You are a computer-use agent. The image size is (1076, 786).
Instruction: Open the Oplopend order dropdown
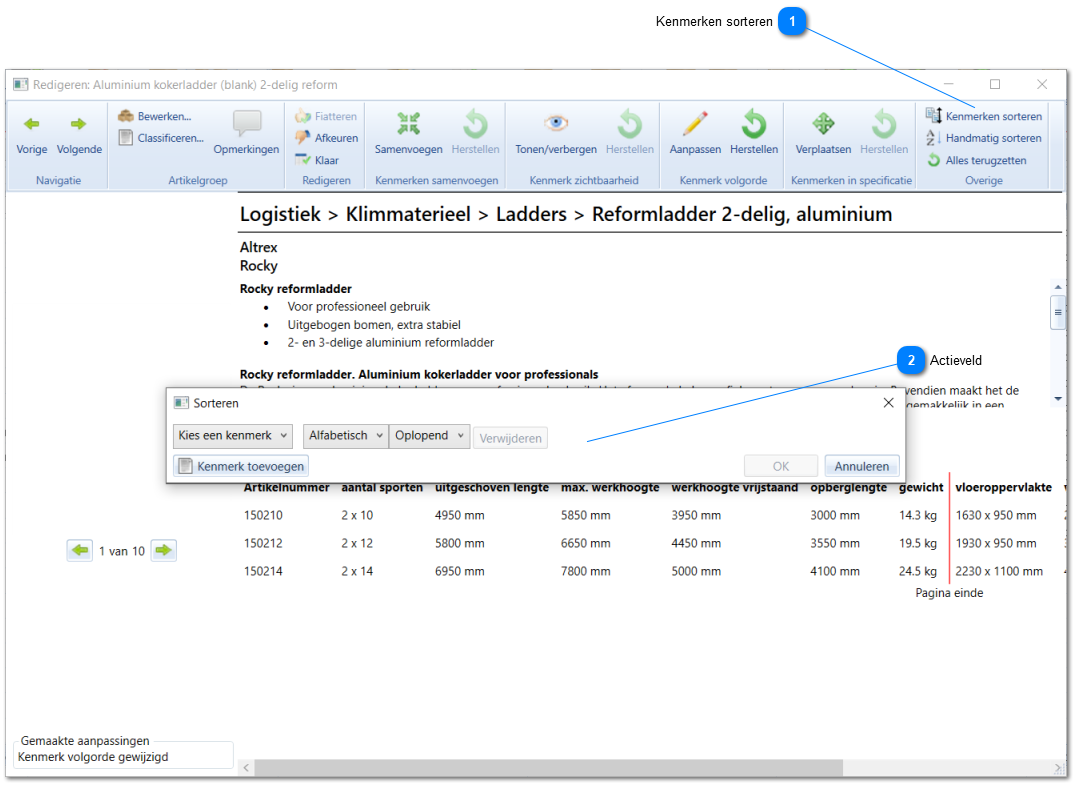coord(429,436)
